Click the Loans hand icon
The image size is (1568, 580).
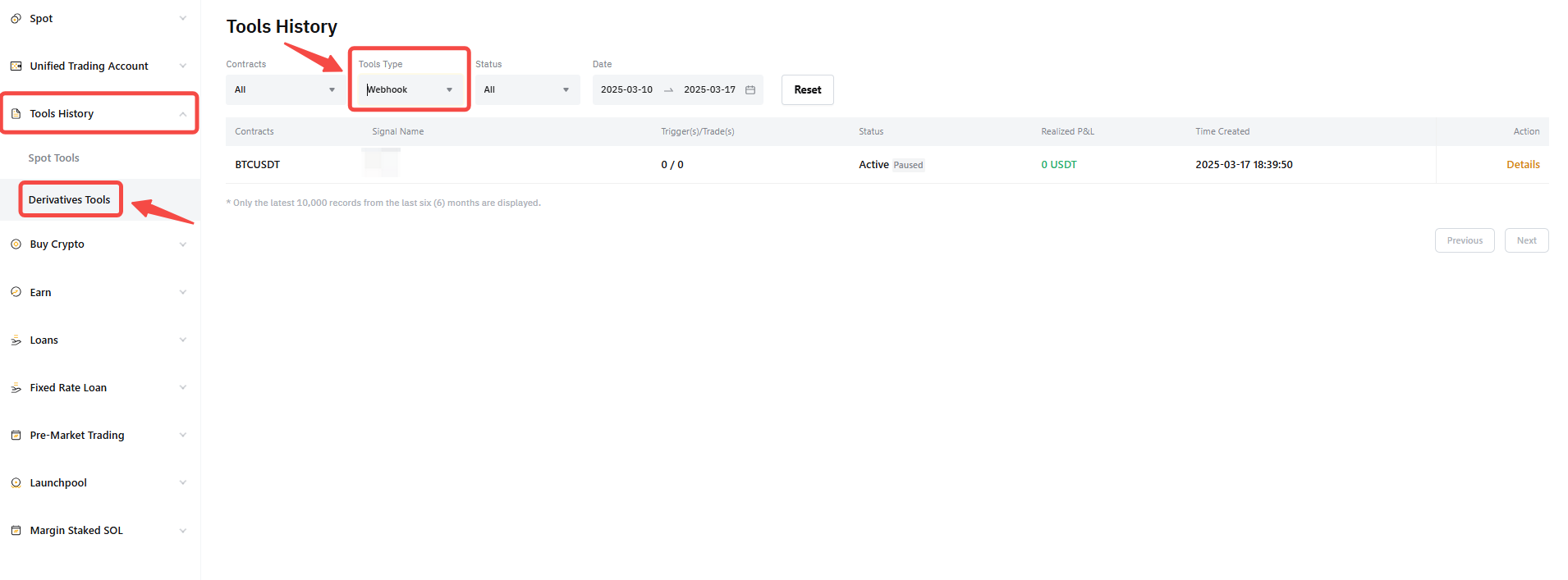(16, 340)
